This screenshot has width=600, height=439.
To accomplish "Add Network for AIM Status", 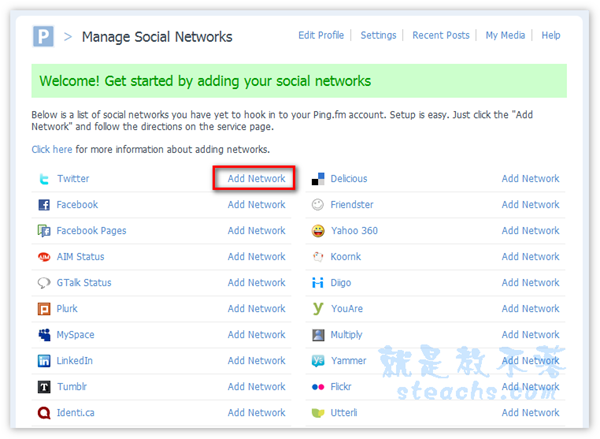I will tap(256, 257).
